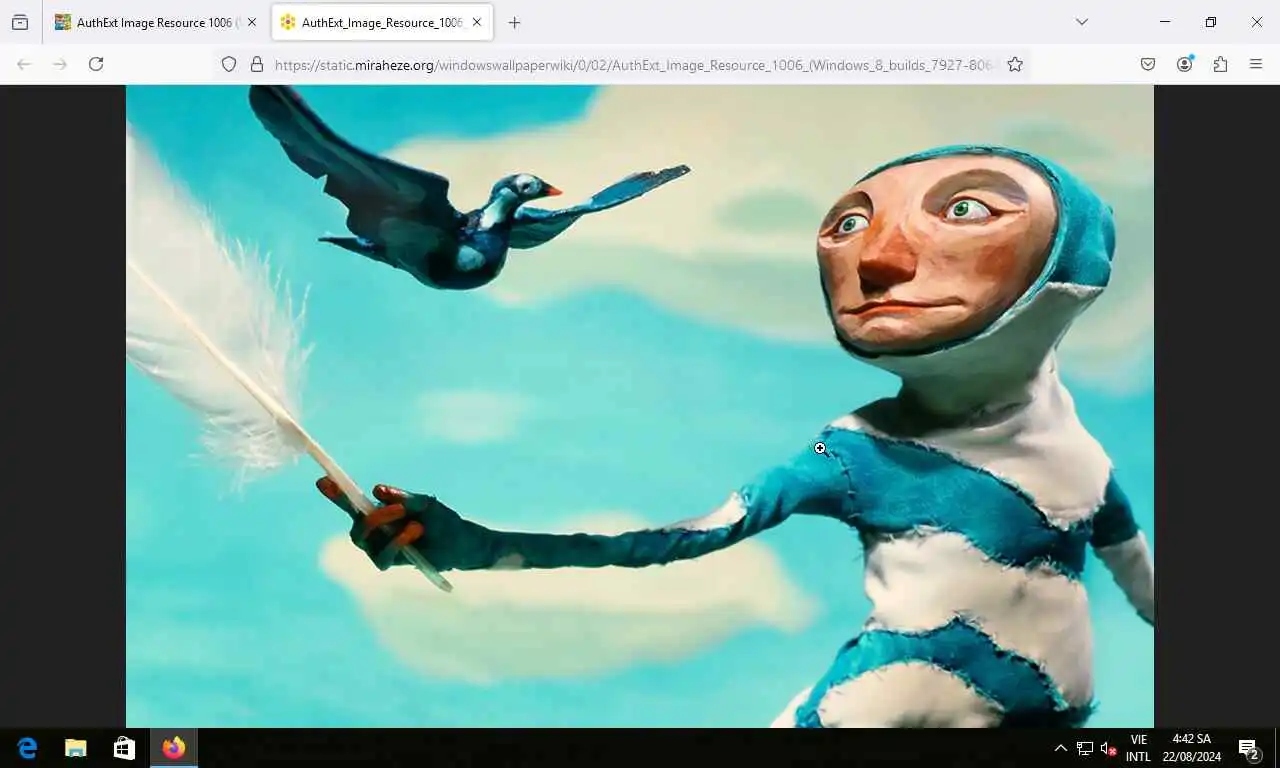
Task: Focus the static.miraheze.org URL address bar
Action: click(x=636, y=64)
